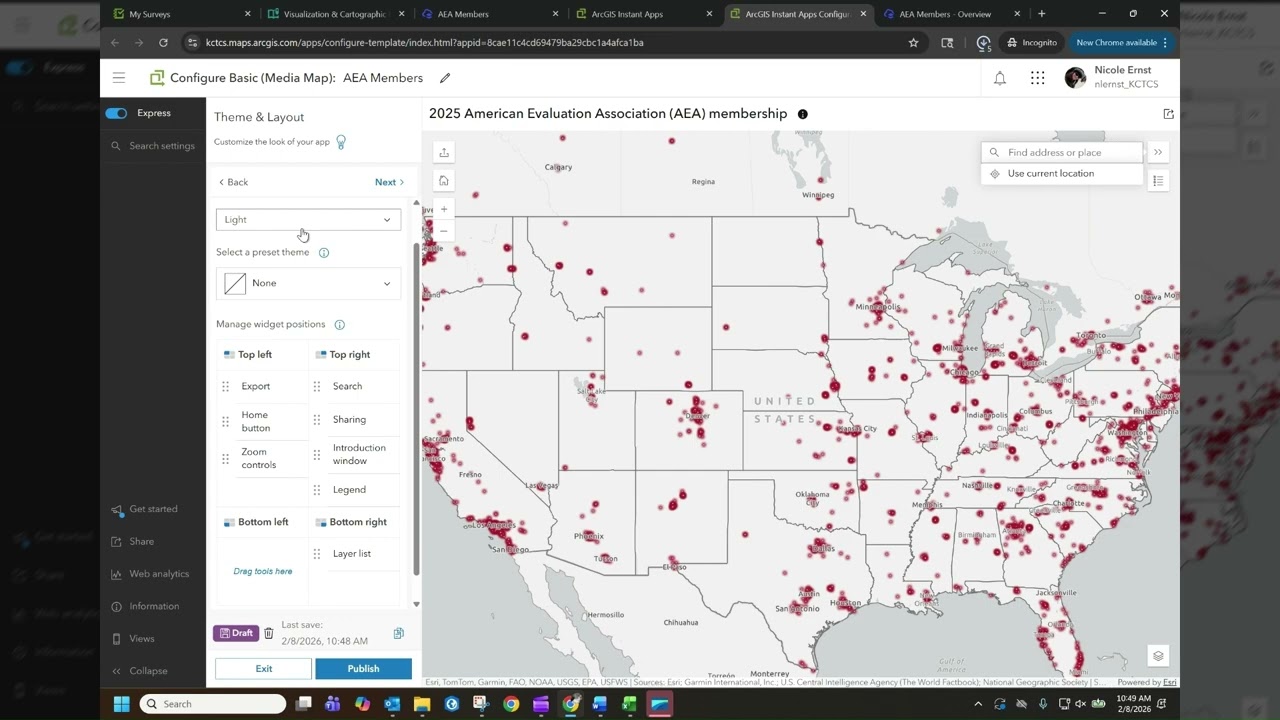1280x720 pixels.
Task: Open the Get started section
Action: tap(145, 510)
